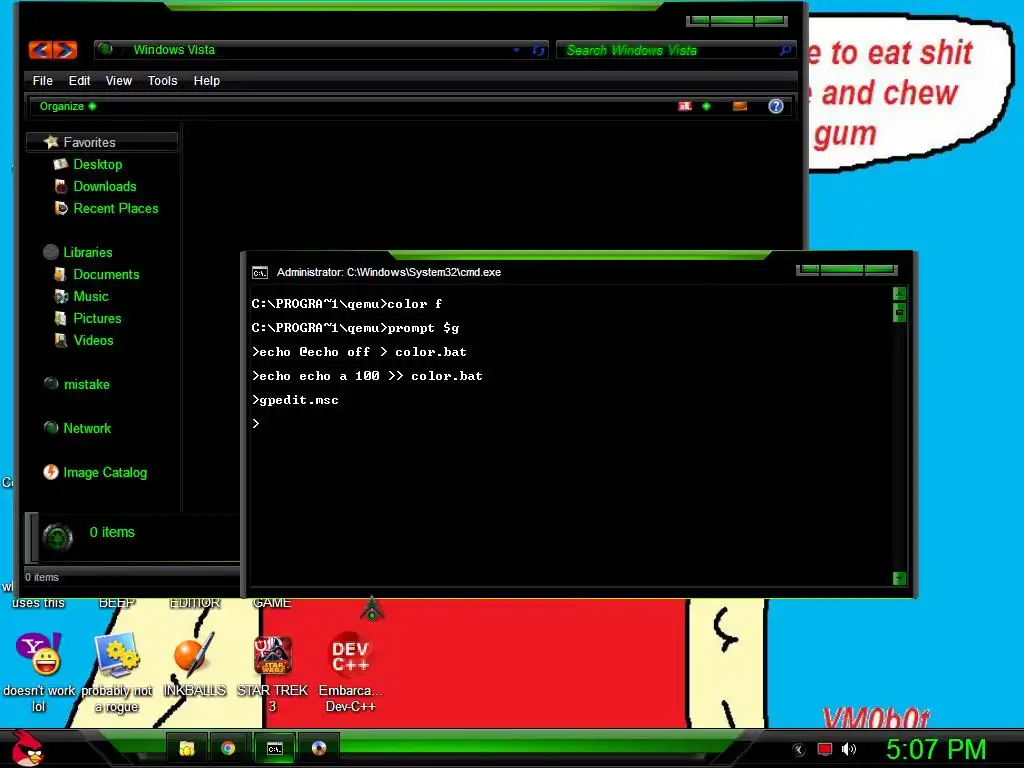This screenshot has height=768, width=1024.
Task: Click the '0 items' status bar text
Action: [42, 577]
